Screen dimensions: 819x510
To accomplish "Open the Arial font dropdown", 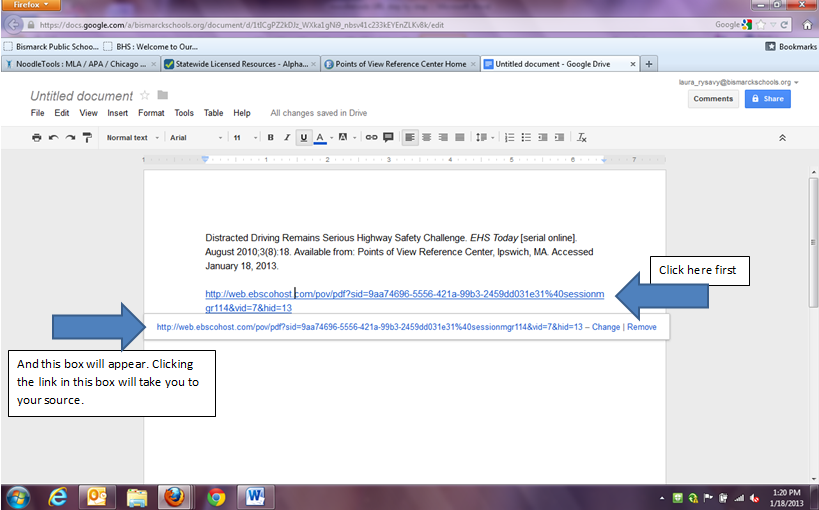I will tap(196, 137).
